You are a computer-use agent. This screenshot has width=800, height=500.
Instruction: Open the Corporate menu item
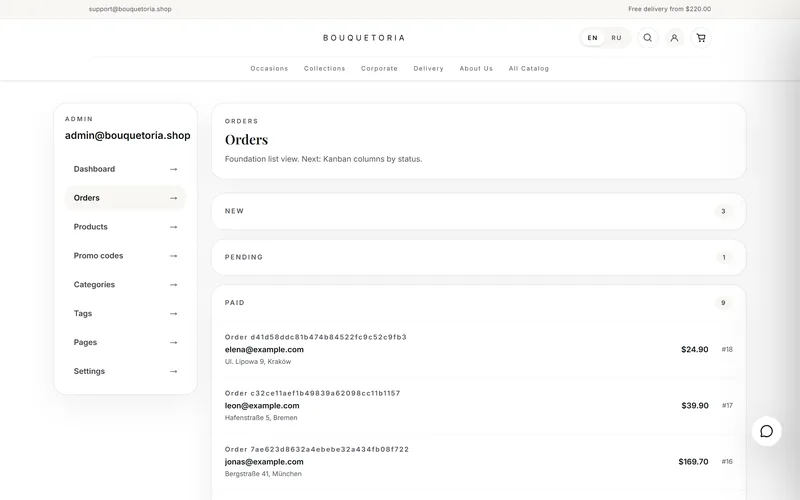click(379, 68)
